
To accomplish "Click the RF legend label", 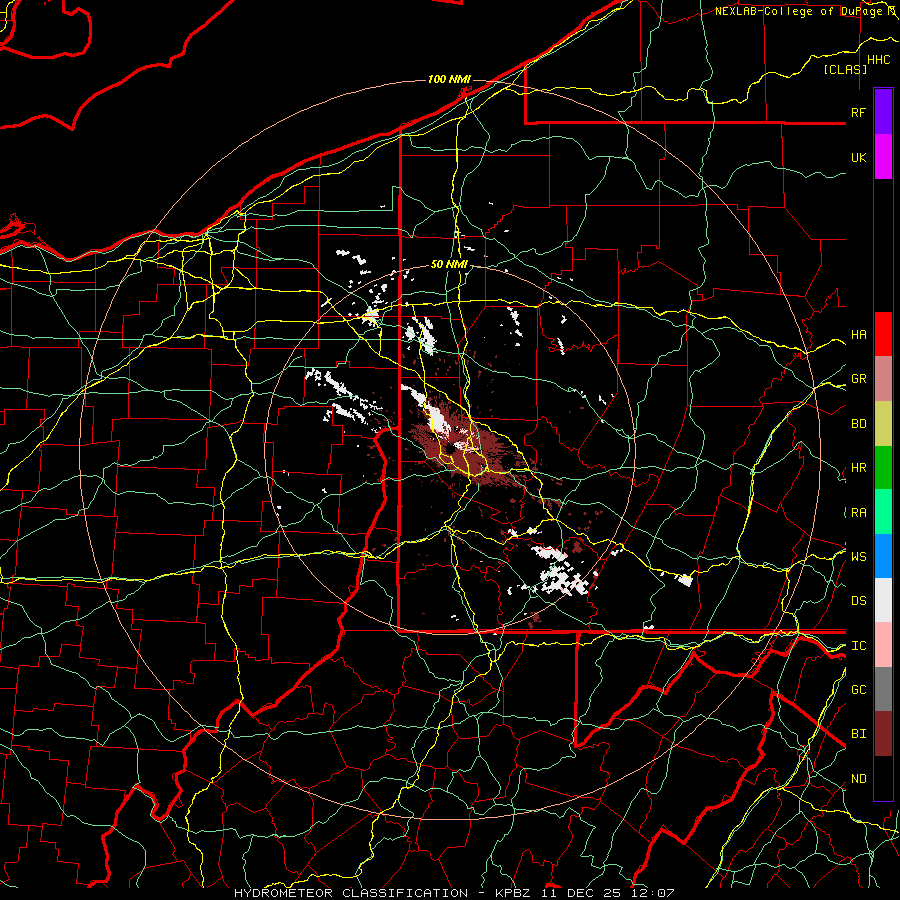I will coord(858,112).
